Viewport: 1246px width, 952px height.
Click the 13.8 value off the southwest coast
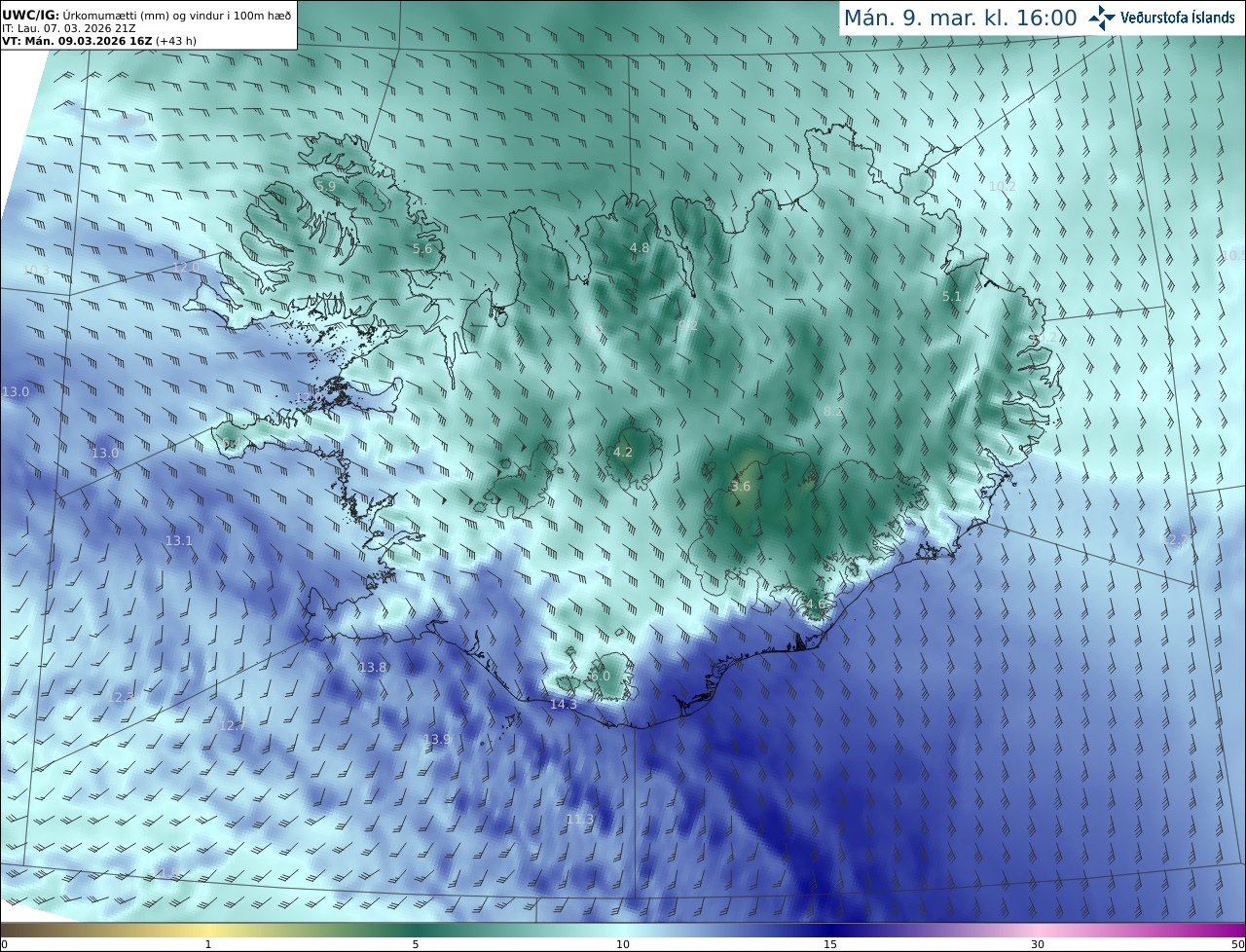(373, 667)
